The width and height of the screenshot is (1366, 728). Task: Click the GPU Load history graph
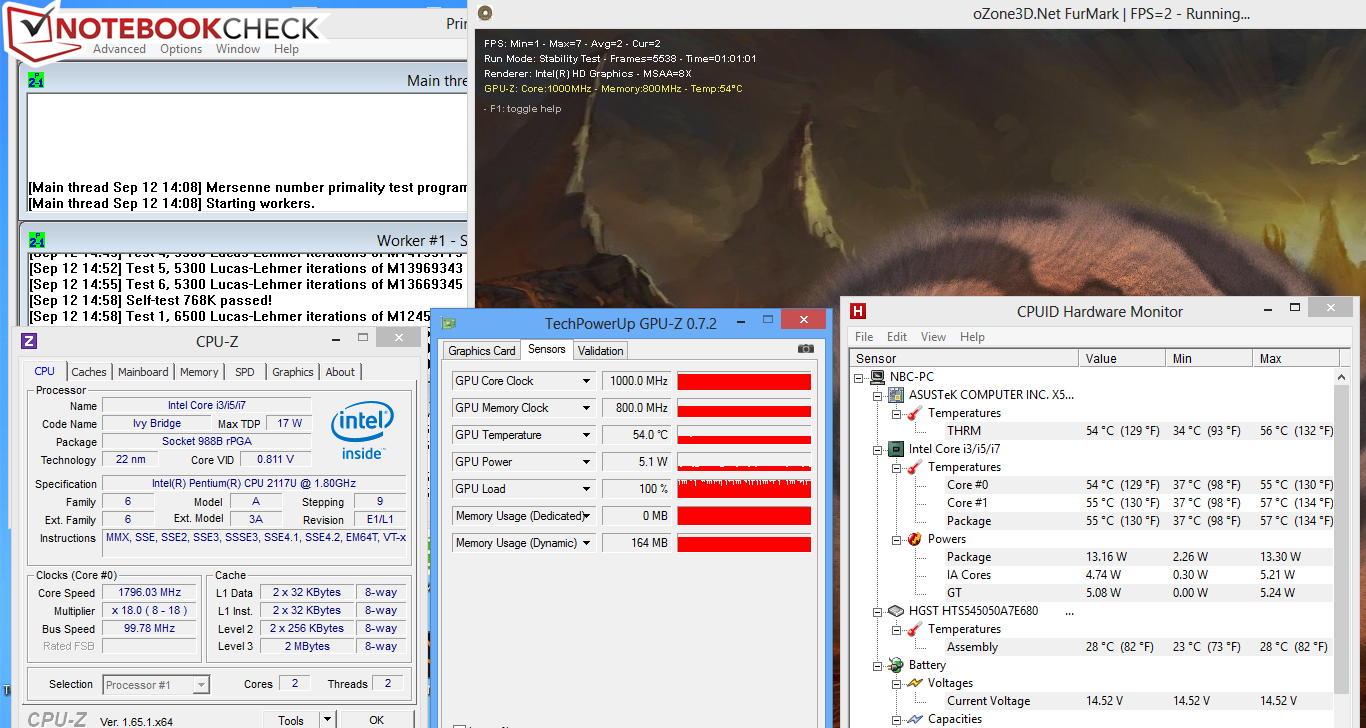click(744, 489)
